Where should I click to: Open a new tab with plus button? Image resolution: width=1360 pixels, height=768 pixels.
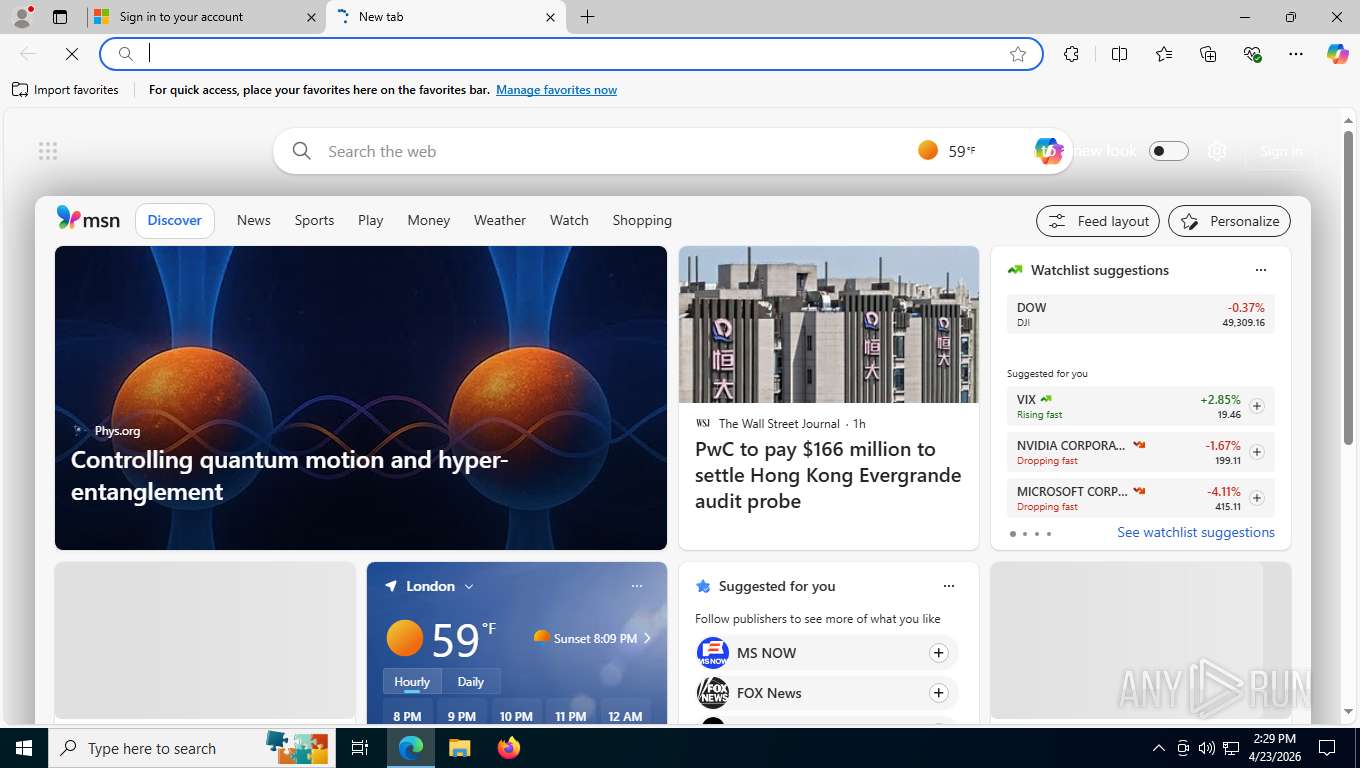tap(588, 17)
